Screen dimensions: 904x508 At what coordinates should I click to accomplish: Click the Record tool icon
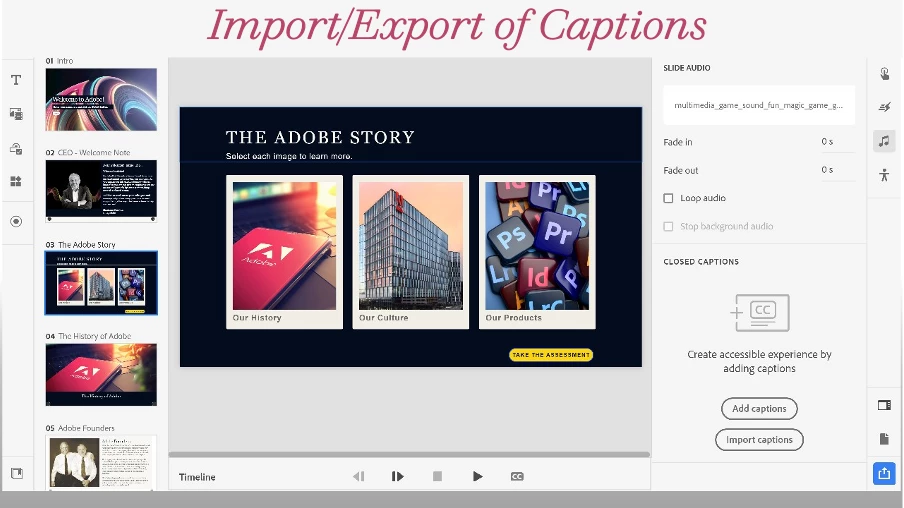click(16, 221)
